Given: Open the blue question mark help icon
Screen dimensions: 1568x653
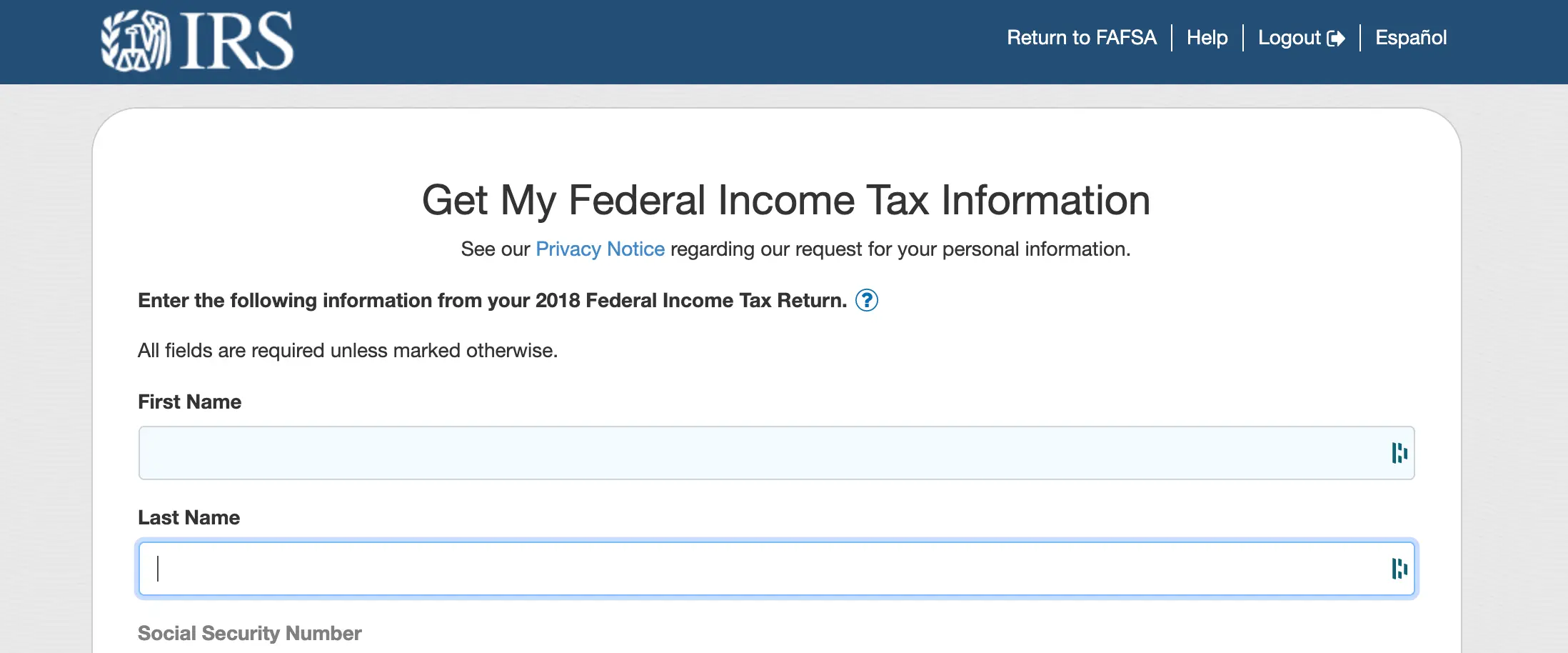Looking at the screenshot, I should 866,300.
